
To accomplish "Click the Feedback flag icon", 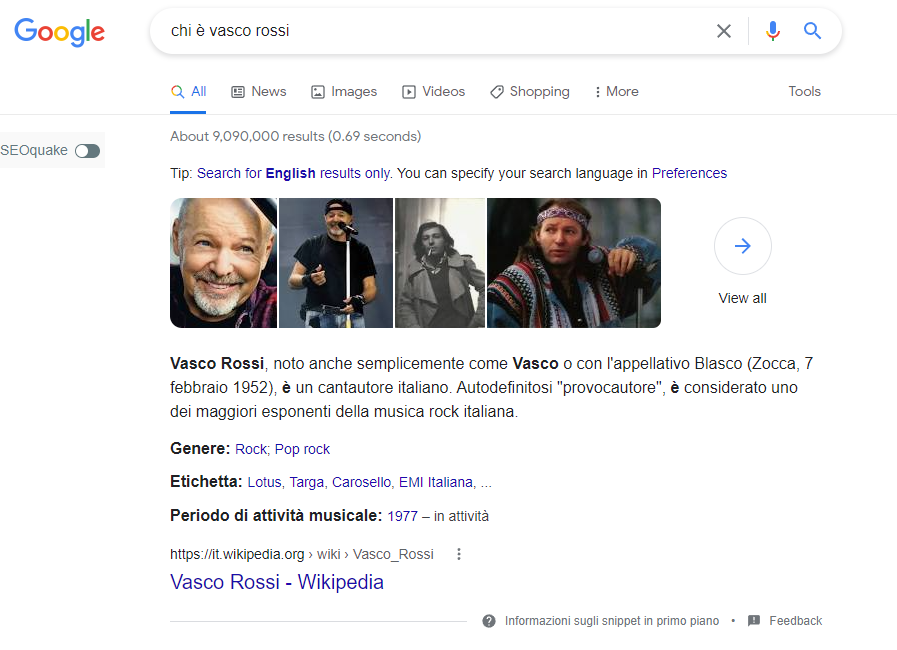I will (x=754, y=621).
